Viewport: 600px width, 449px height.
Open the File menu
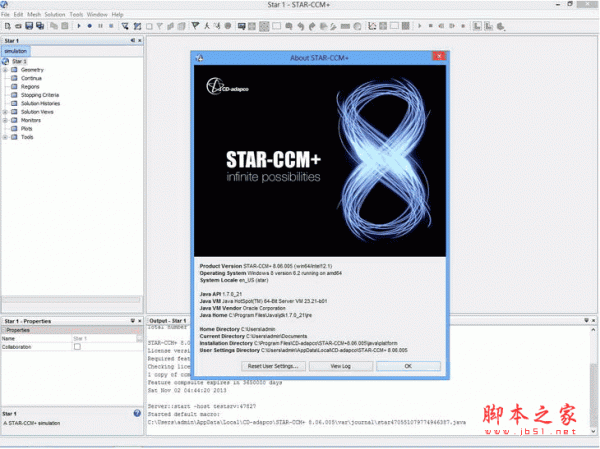click(5, 15)
